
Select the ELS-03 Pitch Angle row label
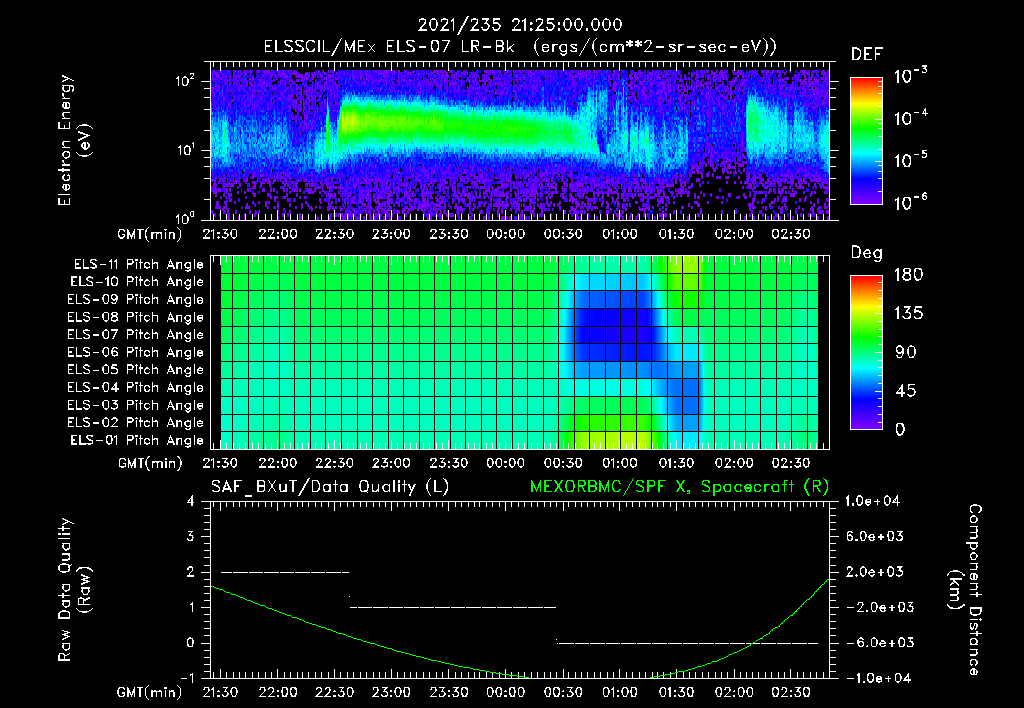click(136, 405)
